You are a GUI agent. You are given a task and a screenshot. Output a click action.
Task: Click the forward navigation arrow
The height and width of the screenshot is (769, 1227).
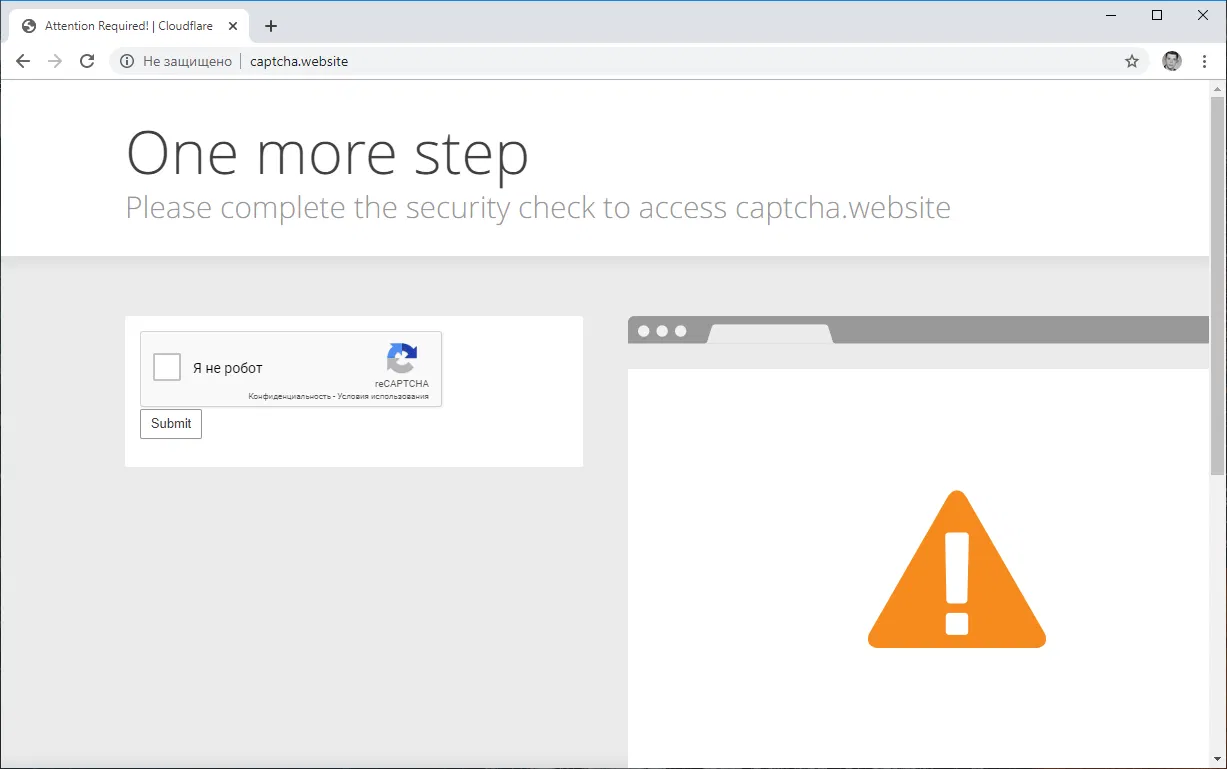click(x=55, y=61)
